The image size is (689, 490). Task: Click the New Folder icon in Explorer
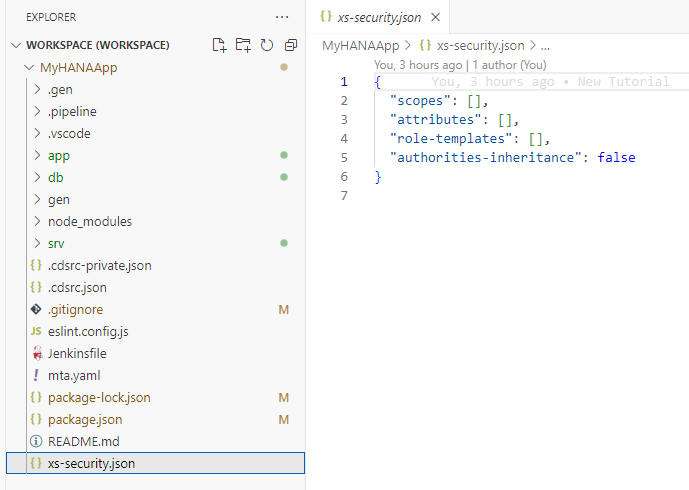[x=243, y=45]
